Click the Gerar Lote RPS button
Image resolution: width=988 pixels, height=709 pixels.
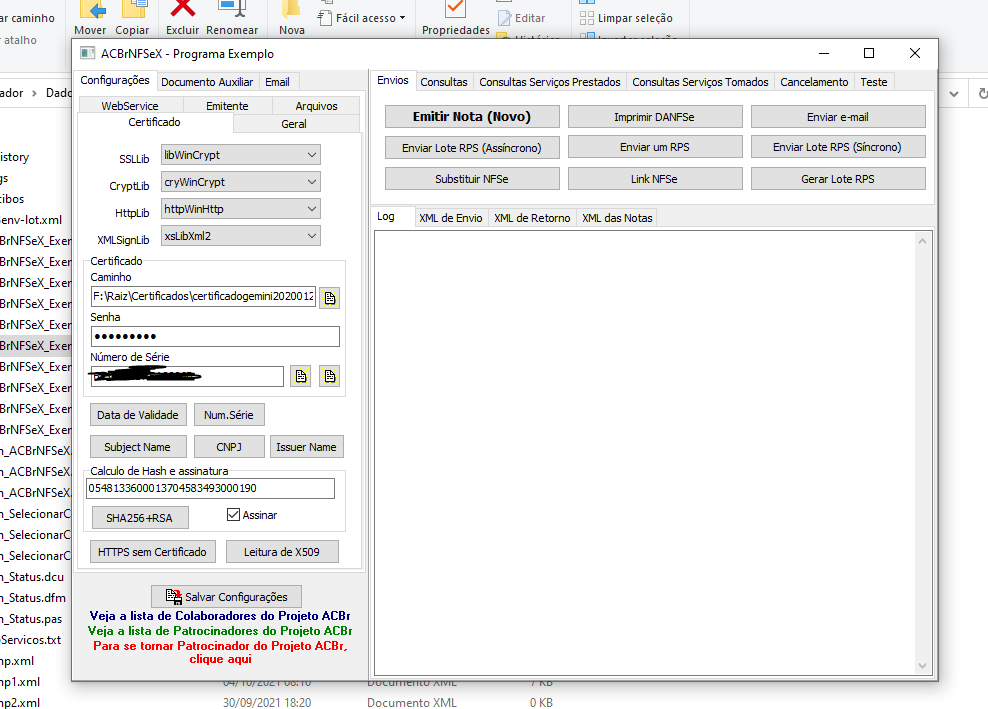coord(838,179)
